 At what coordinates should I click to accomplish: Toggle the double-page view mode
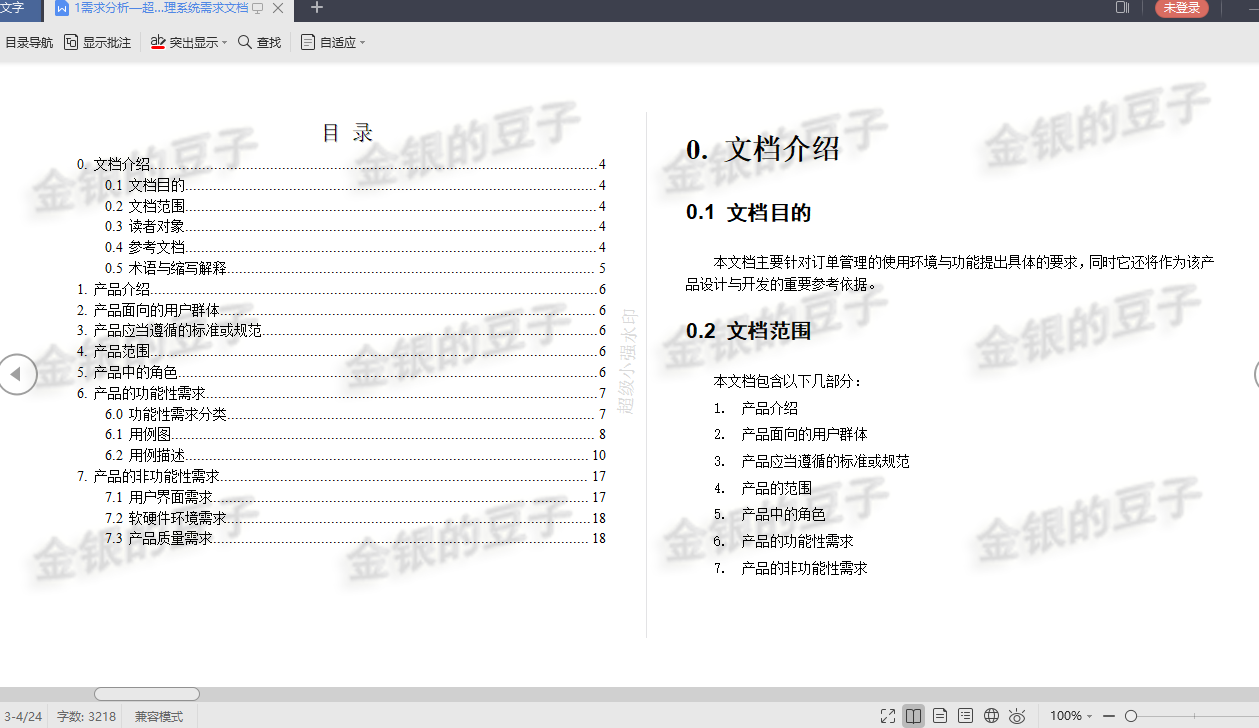(913, 716)
